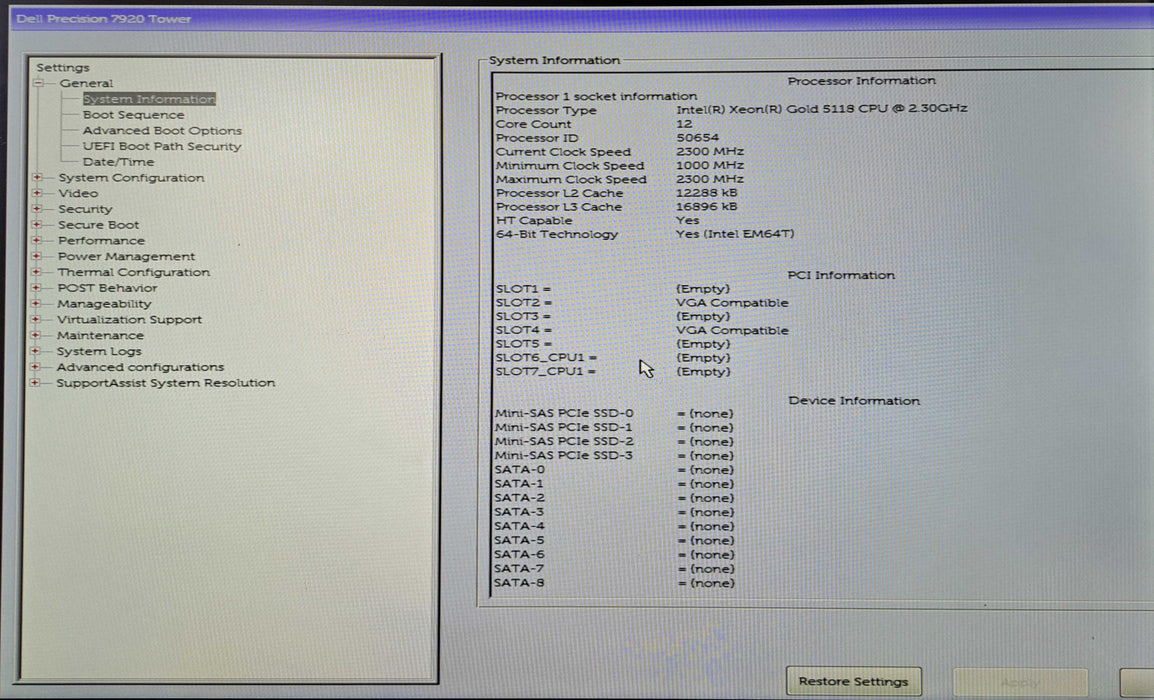Click the Device Information heading
Image resolution: width=1154 pixels, height=700 pixels.
pos(854,401)
